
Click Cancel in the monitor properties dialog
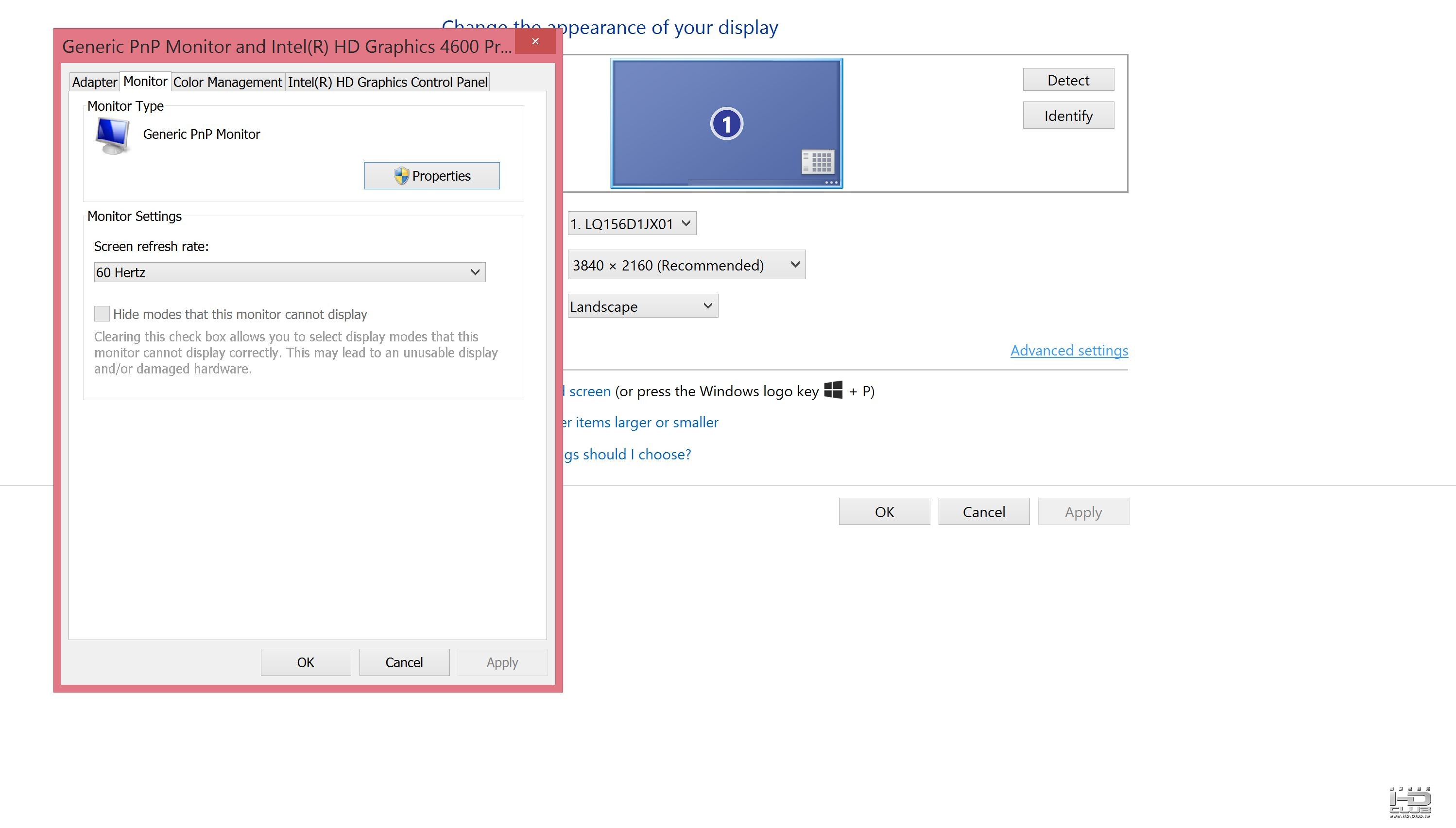(404, 662)
